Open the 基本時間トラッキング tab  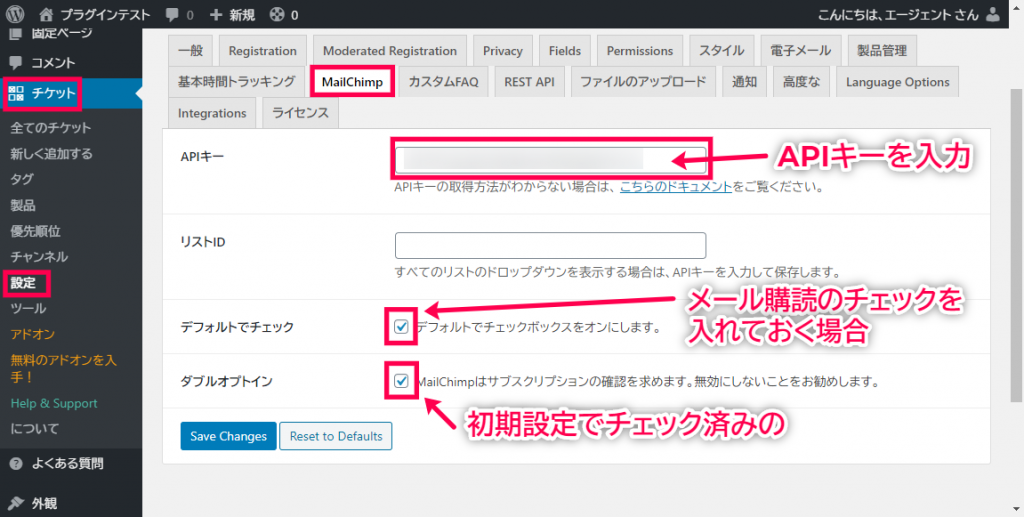click(236, 82)
